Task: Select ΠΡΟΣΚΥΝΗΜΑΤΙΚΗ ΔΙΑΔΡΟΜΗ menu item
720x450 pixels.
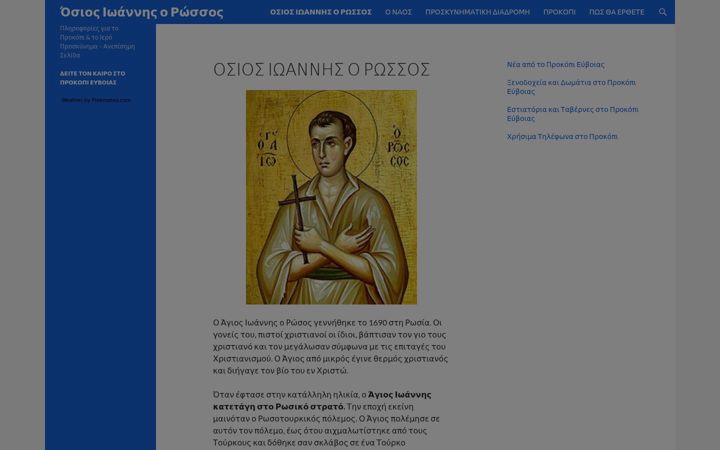Action: [477, 12]
